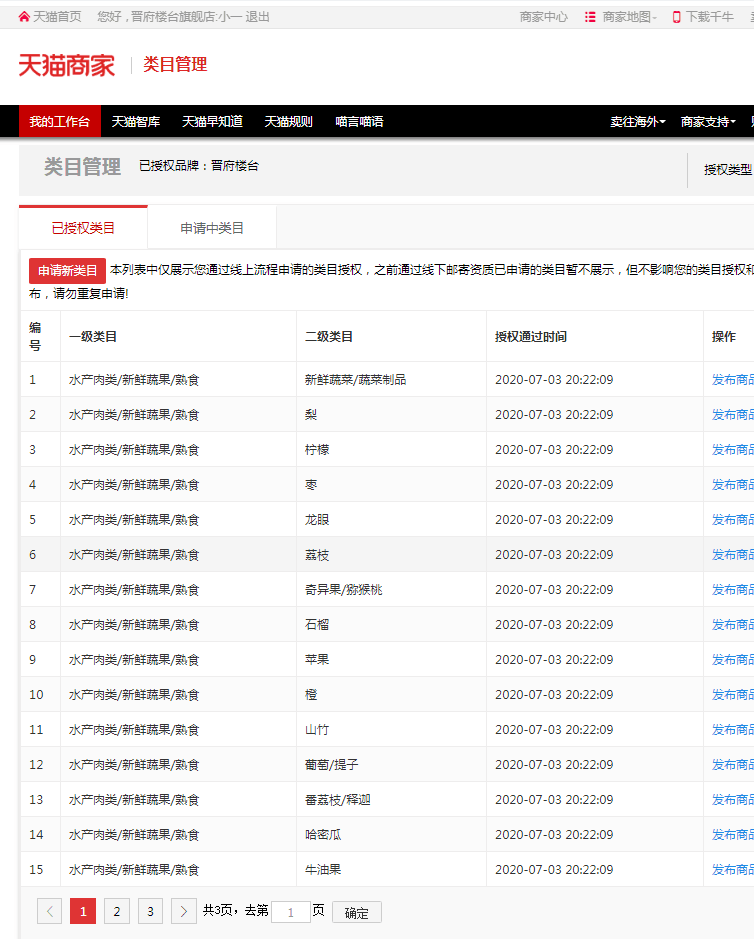Screen dimensions: 754x939
Task: Click the red 申请新类目 button
Action: tap(68, 271)
